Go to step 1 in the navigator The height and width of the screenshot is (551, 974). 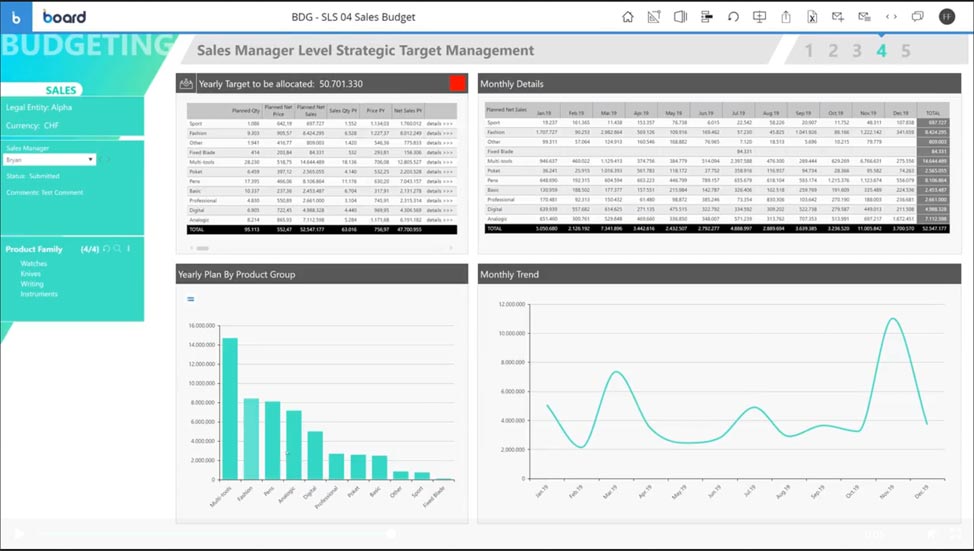tap(808, 51)
